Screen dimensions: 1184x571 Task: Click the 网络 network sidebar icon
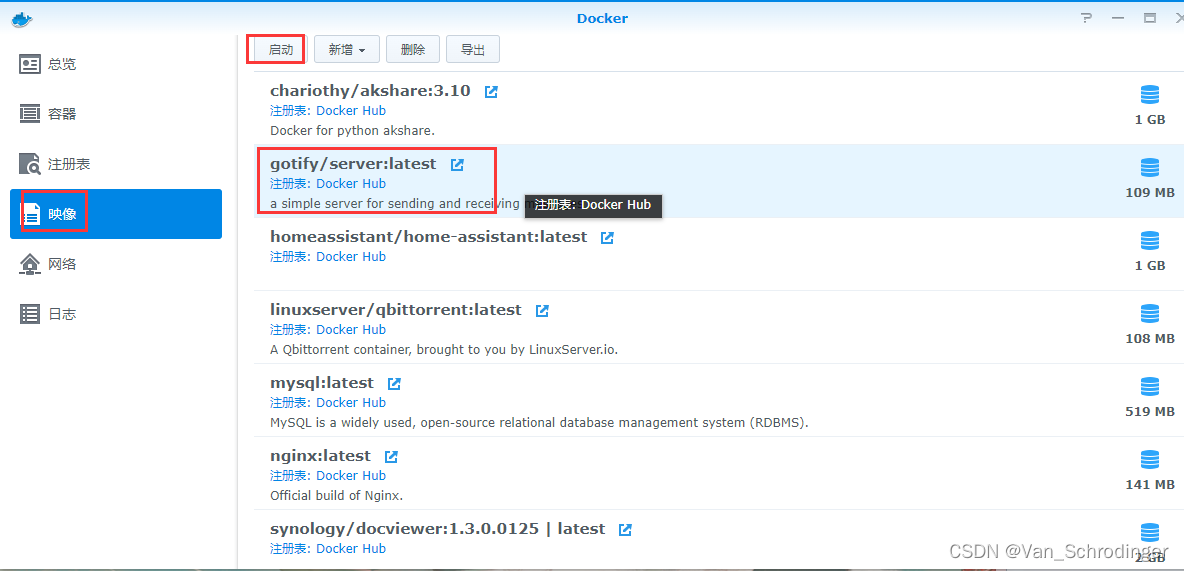click(x=29, y=264)
